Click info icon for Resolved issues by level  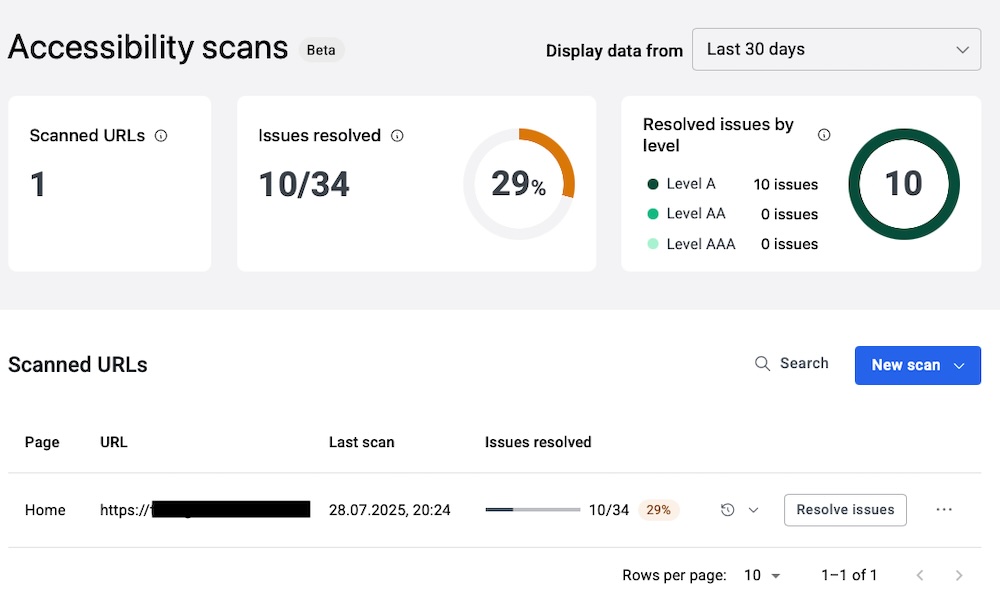pos(824,135)
